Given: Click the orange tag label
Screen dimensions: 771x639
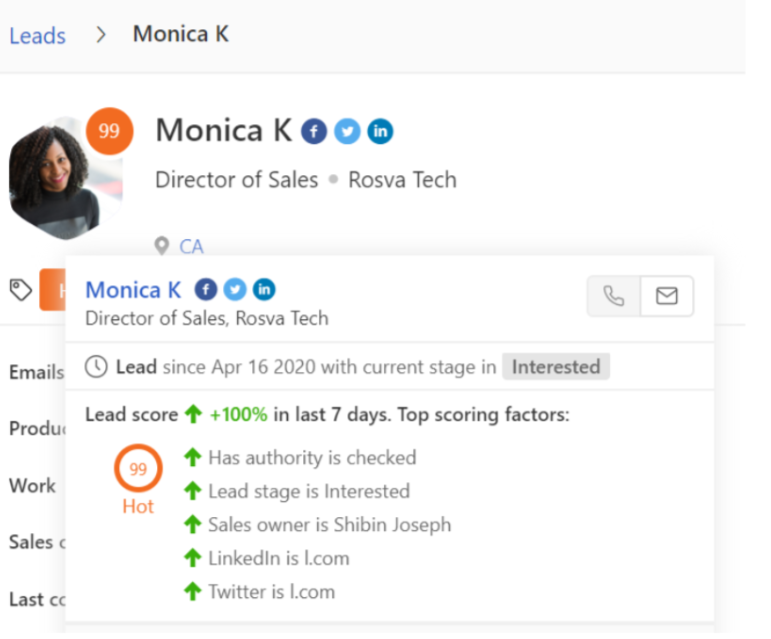Looking at the screenshot, I should [x=53, y=290].
